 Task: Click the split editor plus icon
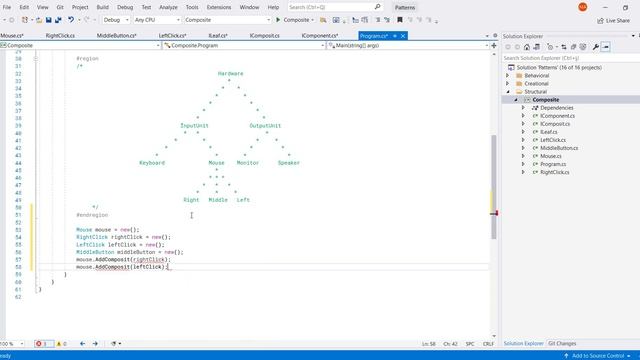point(494,45)
